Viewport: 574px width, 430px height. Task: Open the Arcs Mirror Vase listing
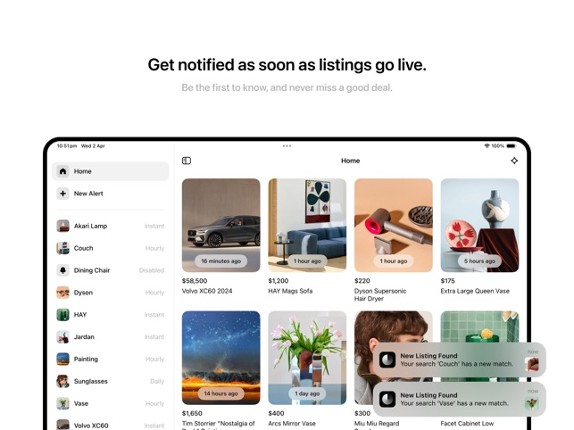pos(307,358)
